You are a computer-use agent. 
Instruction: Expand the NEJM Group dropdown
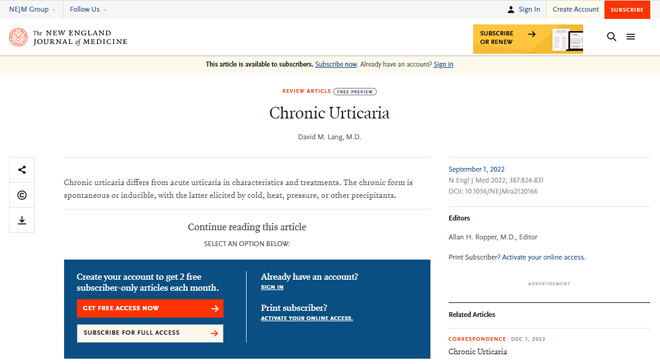pos(32,9)
